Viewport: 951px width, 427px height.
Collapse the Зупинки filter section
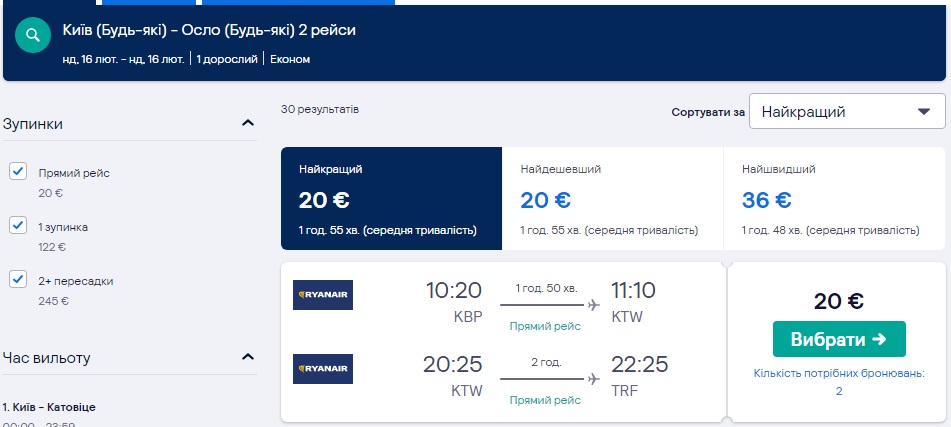[247, 123]
